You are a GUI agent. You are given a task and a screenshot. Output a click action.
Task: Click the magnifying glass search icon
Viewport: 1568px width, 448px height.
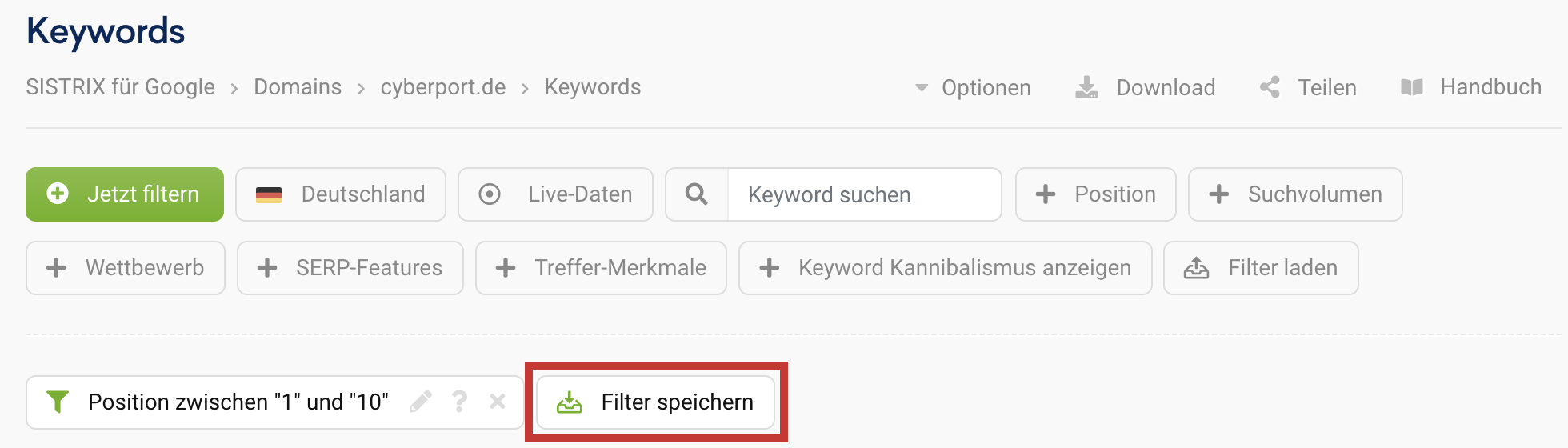[x=697, y=194]
